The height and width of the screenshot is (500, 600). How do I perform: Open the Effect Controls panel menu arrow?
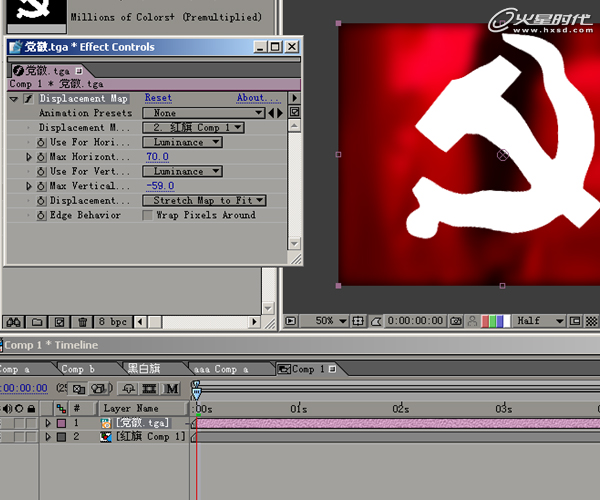tap(294, 98)
